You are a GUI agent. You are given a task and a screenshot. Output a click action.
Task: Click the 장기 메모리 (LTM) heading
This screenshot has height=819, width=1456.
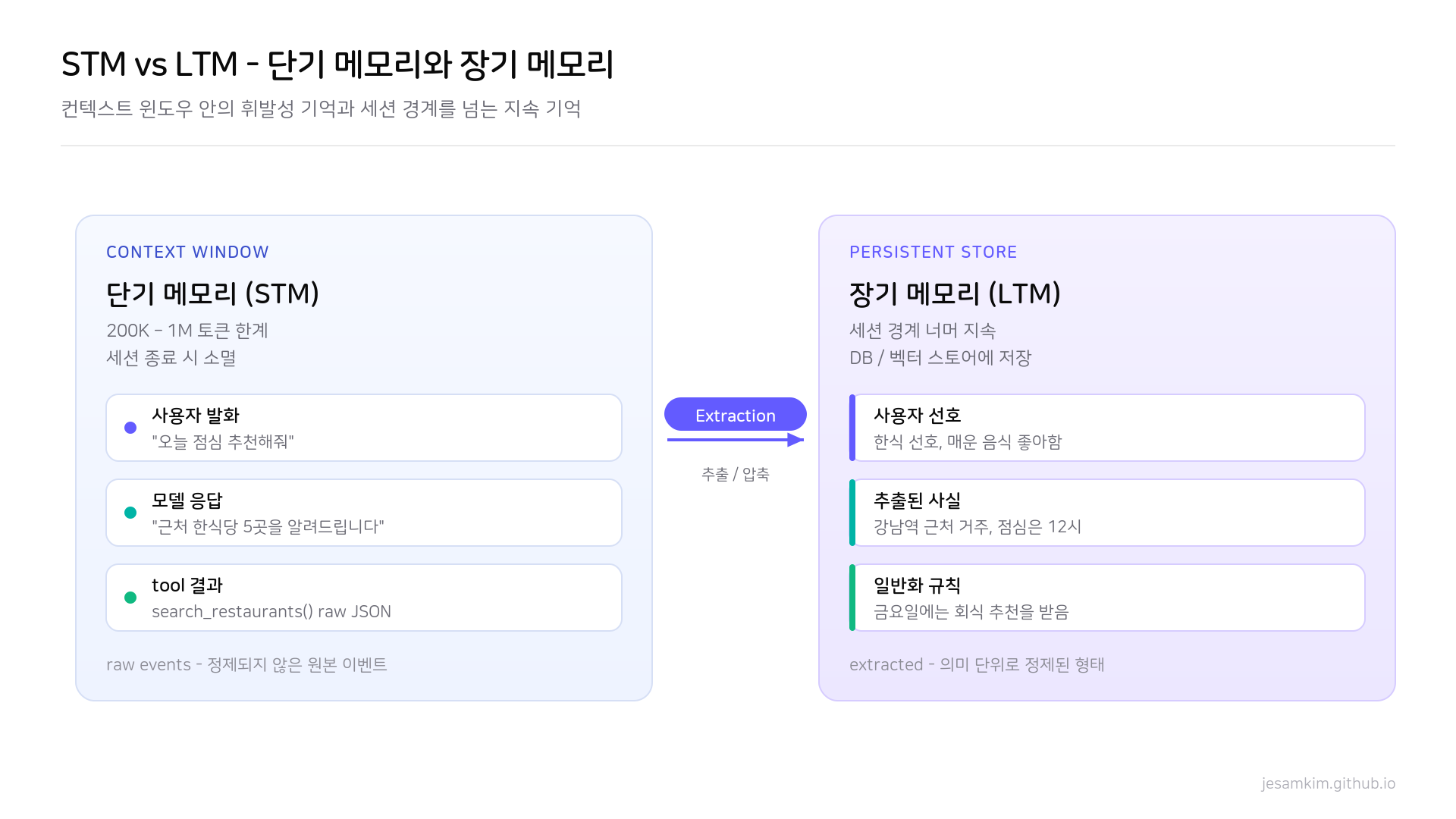tap(955, 293)
